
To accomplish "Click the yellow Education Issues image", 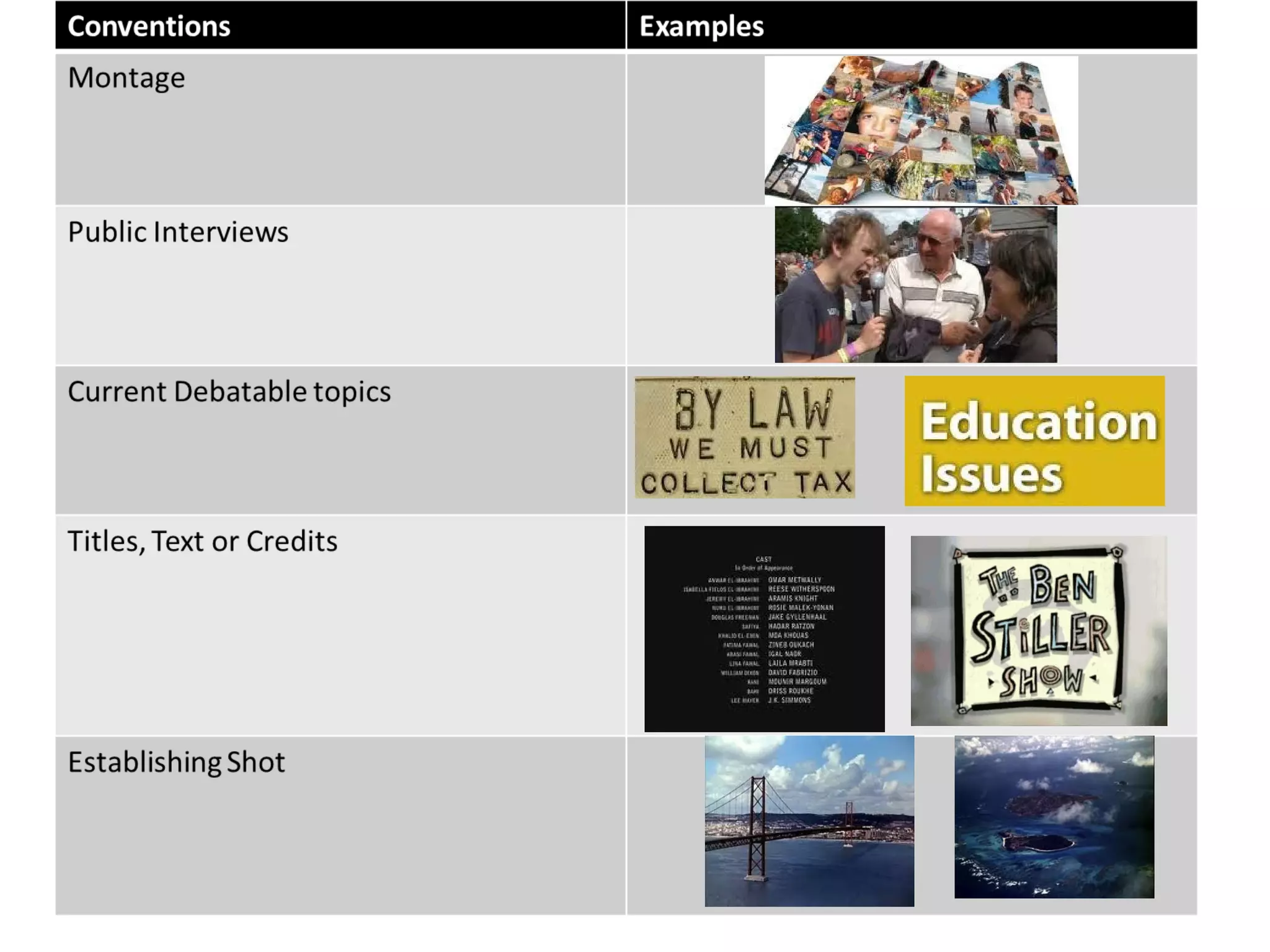I will point(1034,441).
